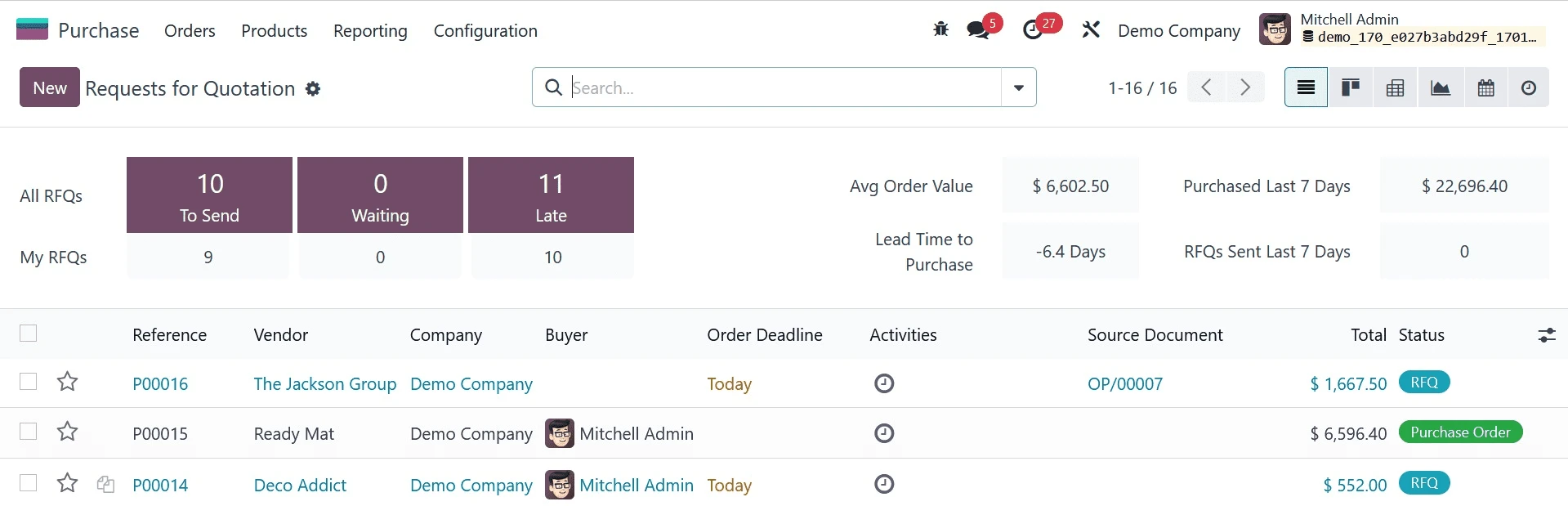Open the Orders menu
Screen dimensions: 1568x506
[x=190, y=31]
